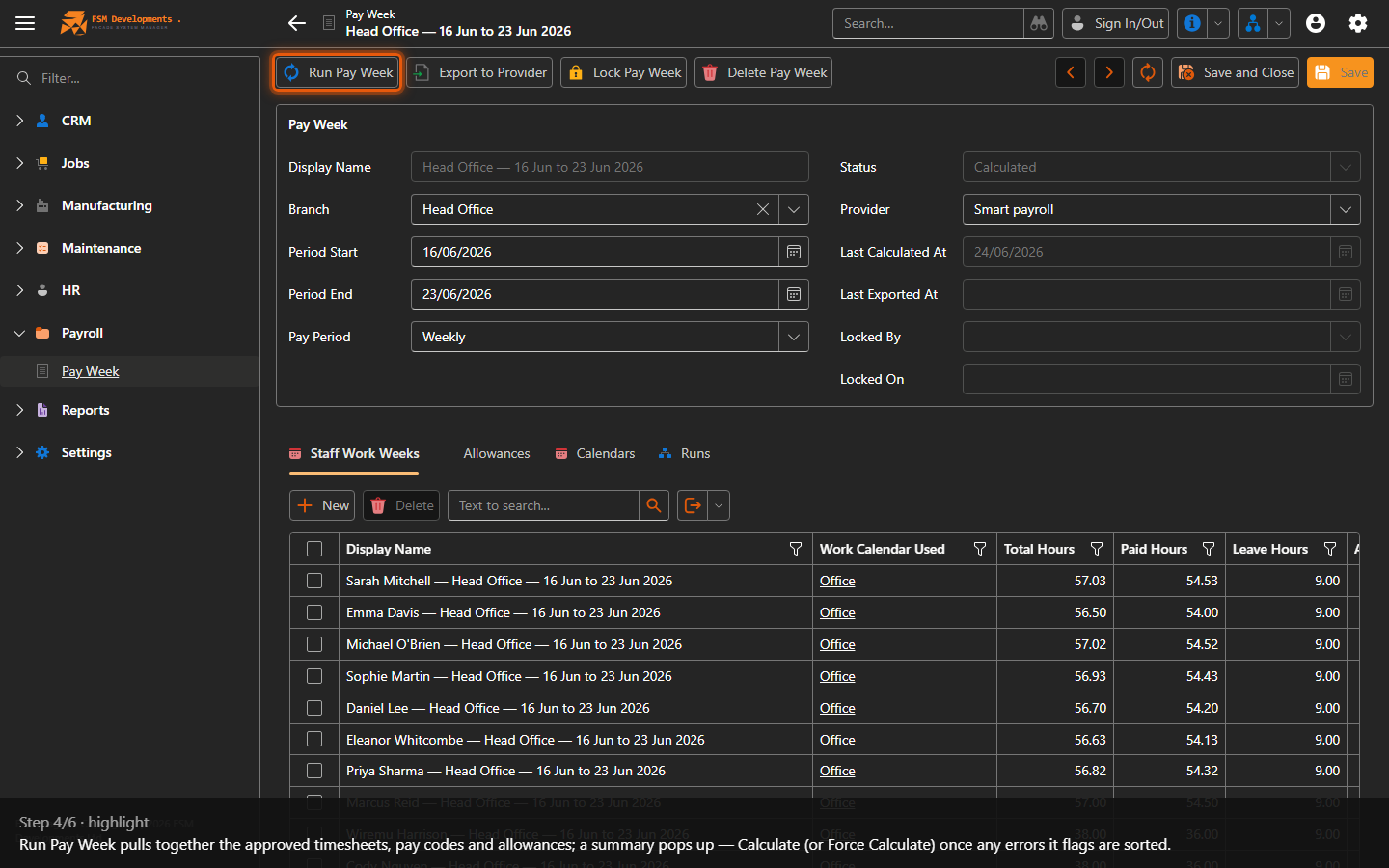This screenshot has width=1389, height=868.
Task: Filter the Work Calendar Used column
Action: pyautogui.click(x=980, y=549)
